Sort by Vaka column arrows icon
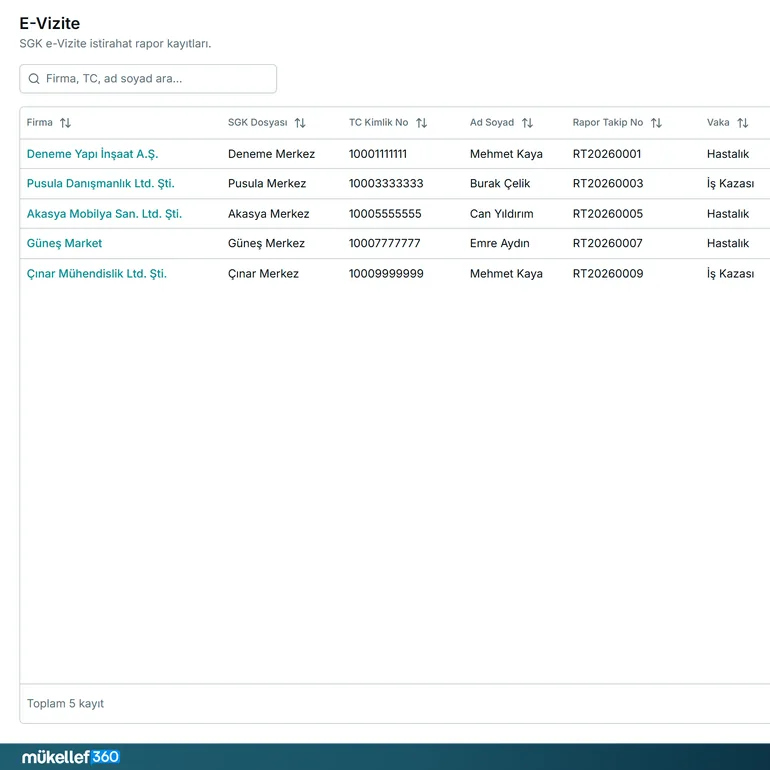 pyautogui.click(x=743, y=123)
